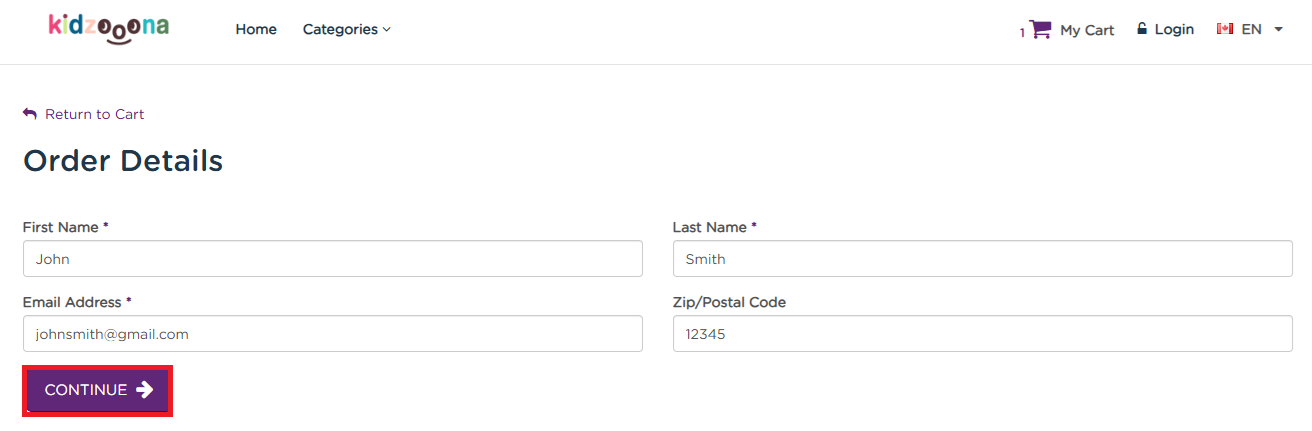The height and width of the screenshot is (431, 1312).
Task: Focus the First Name field
Action: coord(332,258)
